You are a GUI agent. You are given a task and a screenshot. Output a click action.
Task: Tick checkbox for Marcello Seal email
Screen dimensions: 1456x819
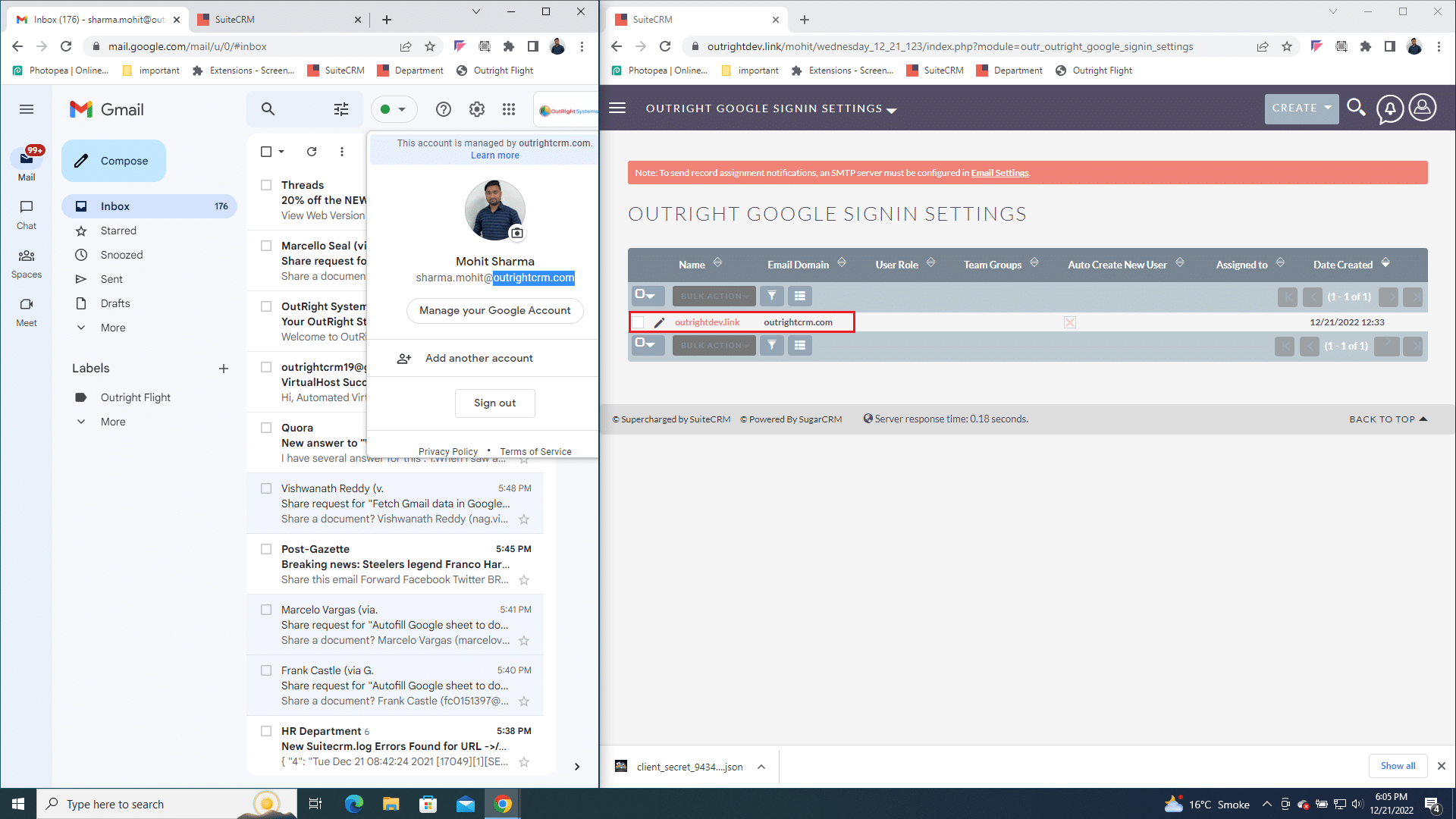coord(266,246)
